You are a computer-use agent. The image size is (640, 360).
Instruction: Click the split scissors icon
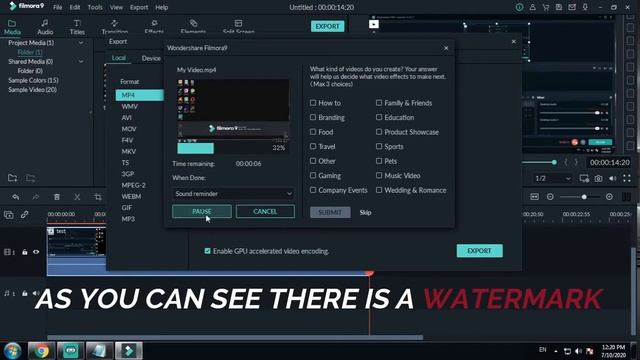[77, 197]
